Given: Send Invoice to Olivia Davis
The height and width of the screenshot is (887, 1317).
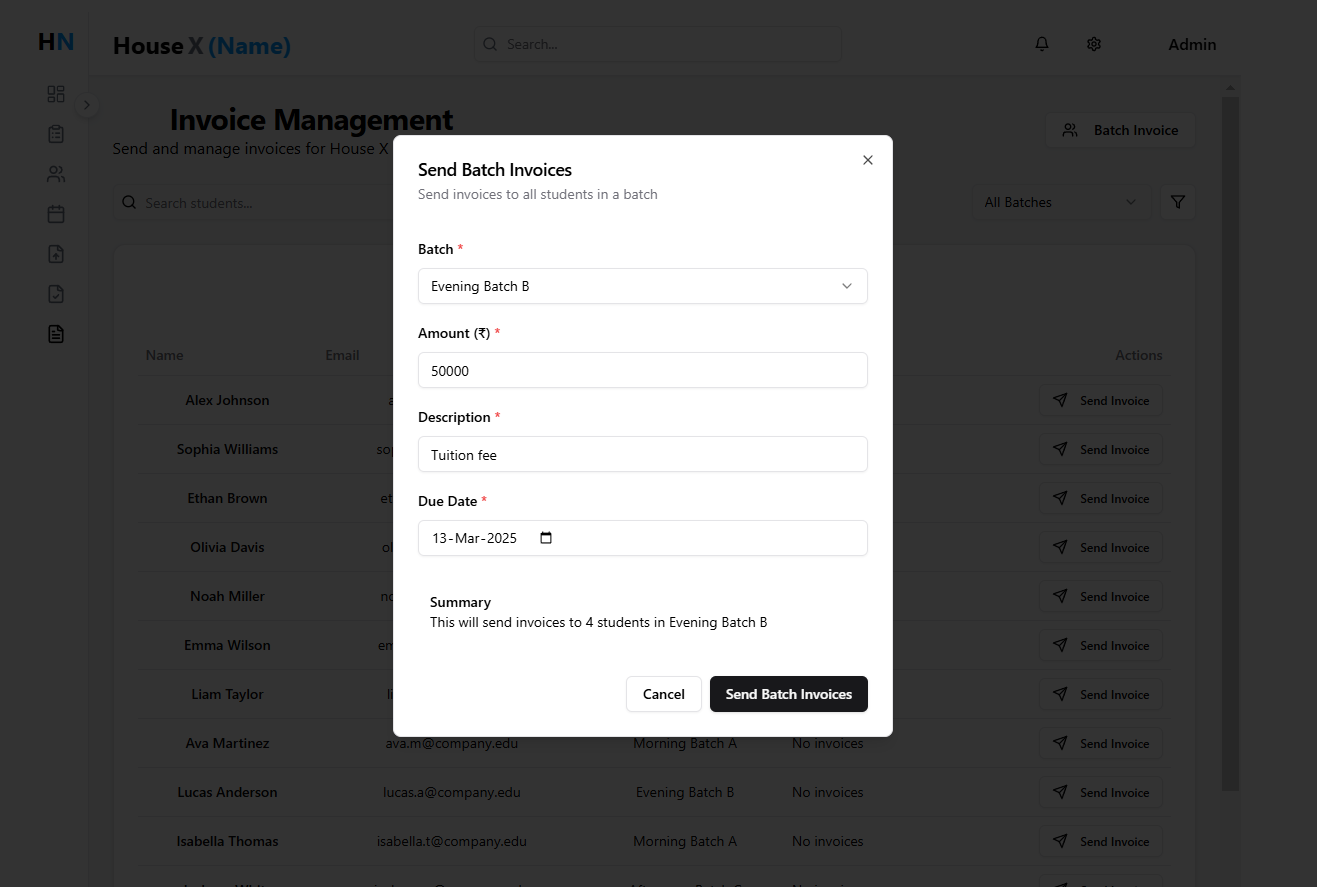Looking at the screenshot, I should tap(1101, 548).
